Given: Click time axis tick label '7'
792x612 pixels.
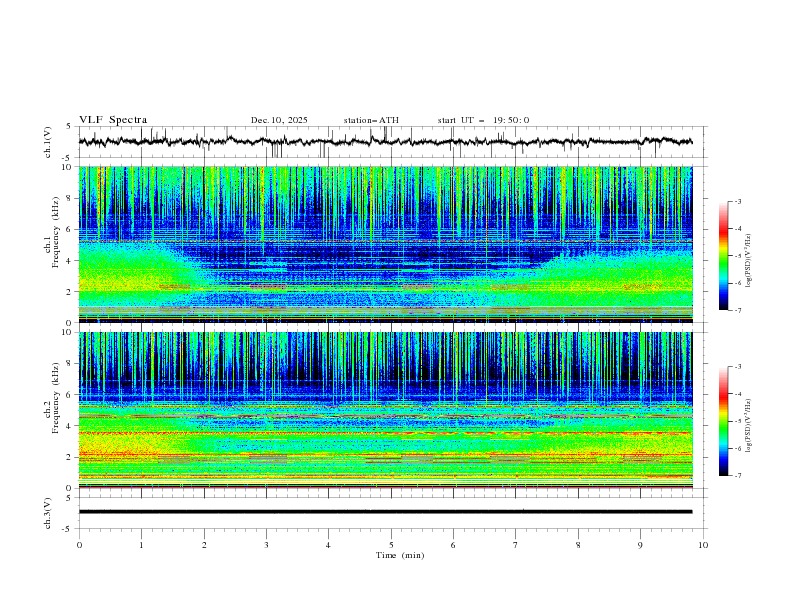Looking at the screenshot, I should coord(516,545).
